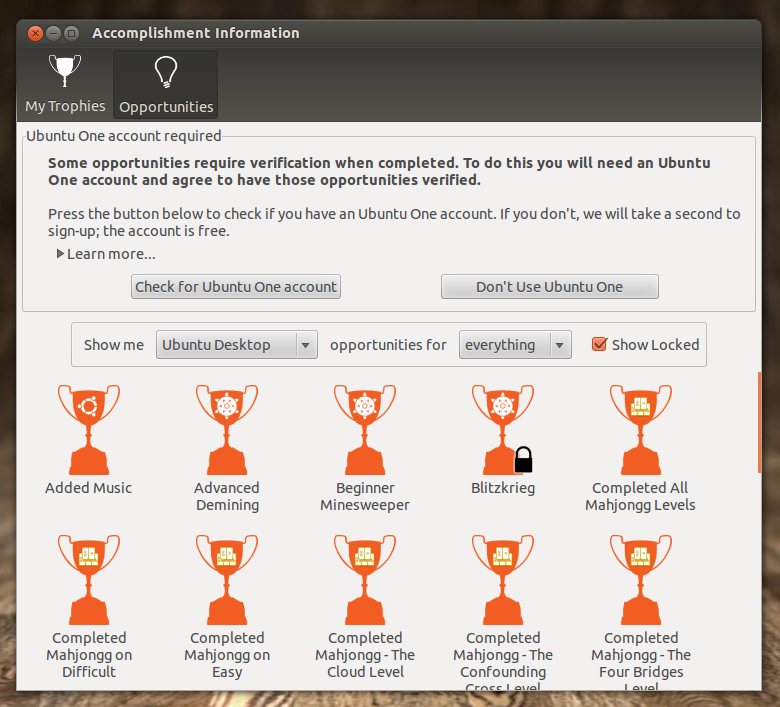Image resolution: width=780 pixels, height=707 pixels.
Task: Click 'Completed Mahjongg - The Cloud Level' label
Action: click(x=365, y=654)
